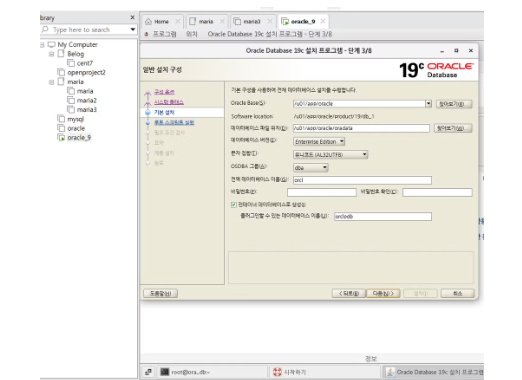Click the Oracle Base browse button

(454, 104)
